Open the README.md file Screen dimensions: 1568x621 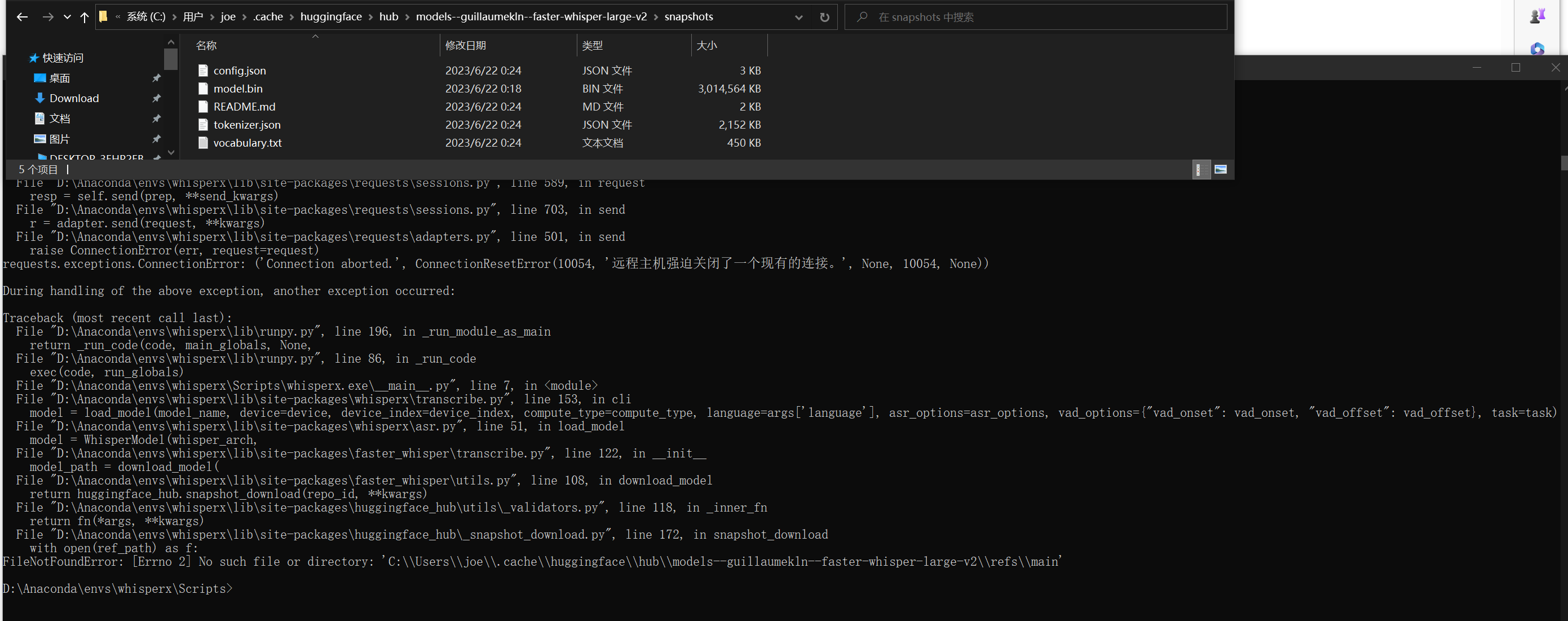[244, 107]
